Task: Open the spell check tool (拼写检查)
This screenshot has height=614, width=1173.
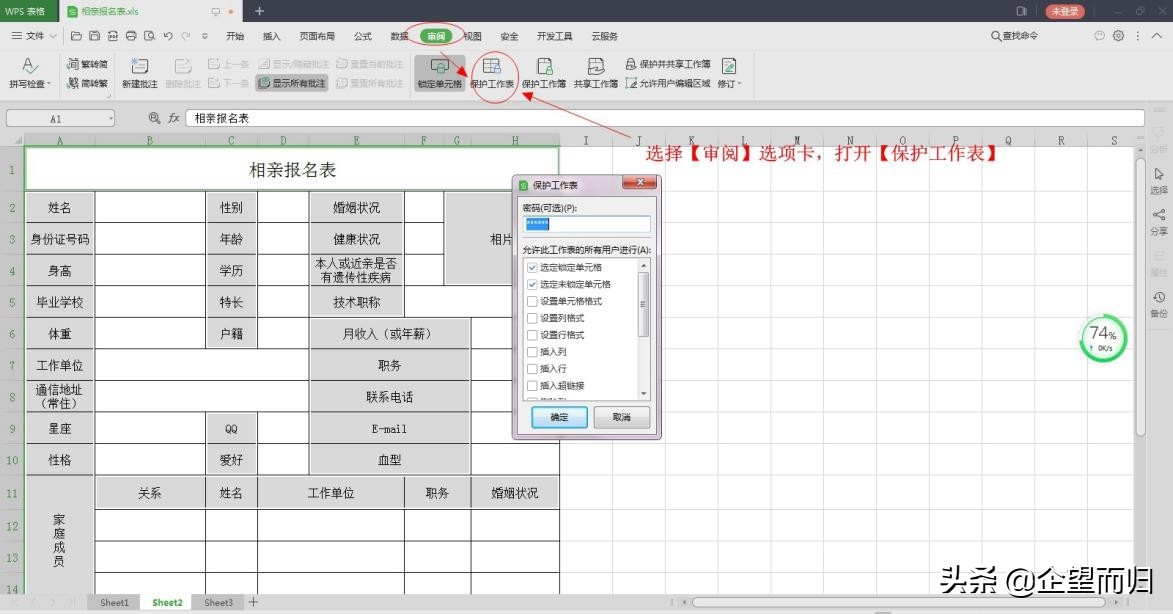Action: click(30, 73)
